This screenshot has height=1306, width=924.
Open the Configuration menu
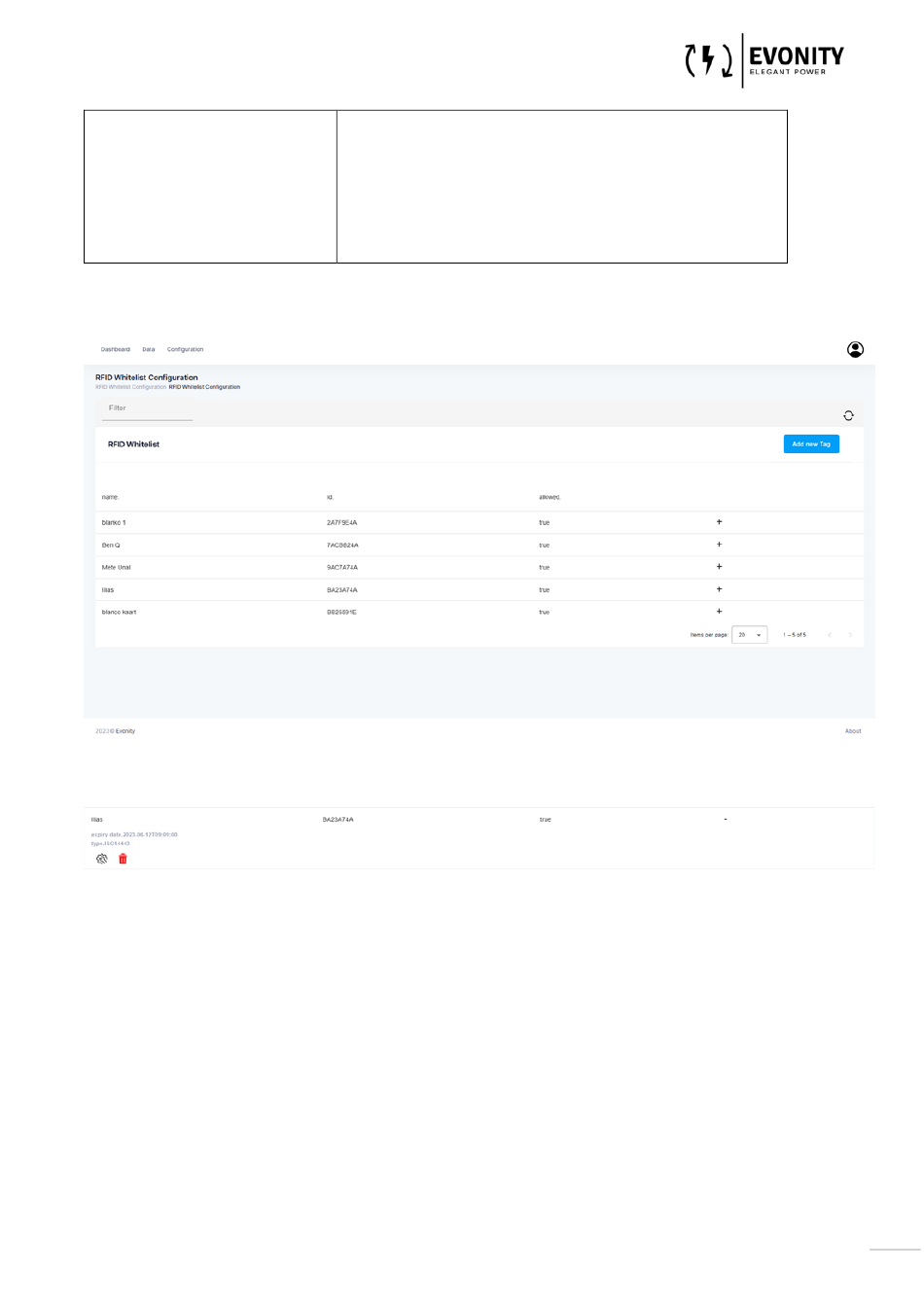click(185, 349)
